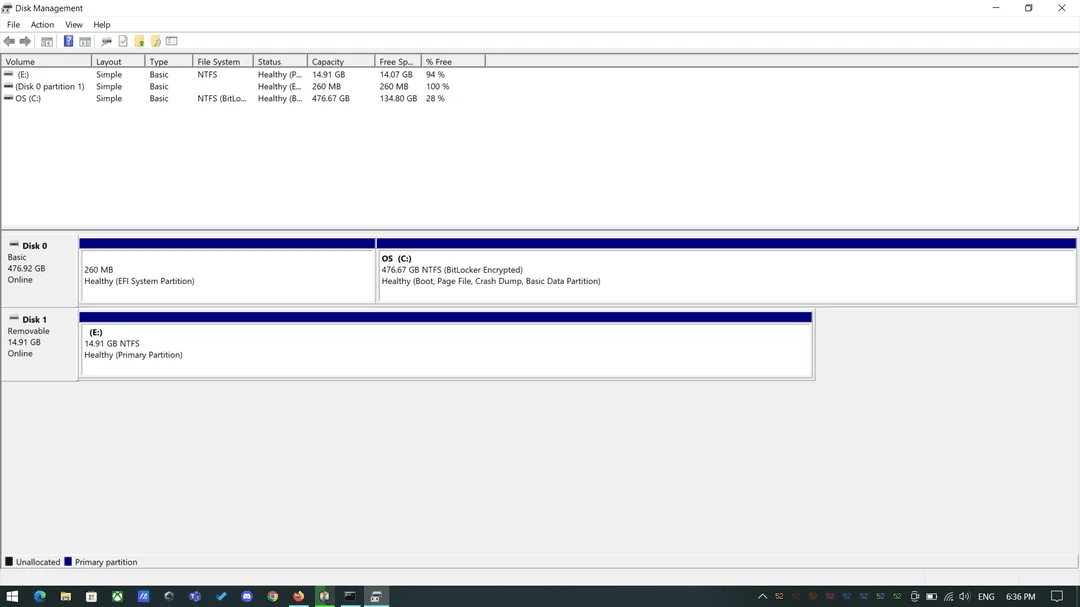This screenshot has height=607, width=1080.
Task: Click the 476.67 GB capacity cell
Action: click(x=331, y=99)
